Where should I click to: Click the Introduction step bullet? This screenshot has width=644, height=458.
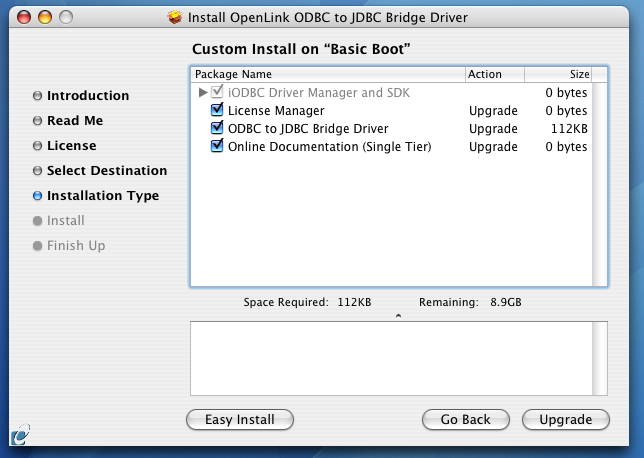click(x=37, y=96)
